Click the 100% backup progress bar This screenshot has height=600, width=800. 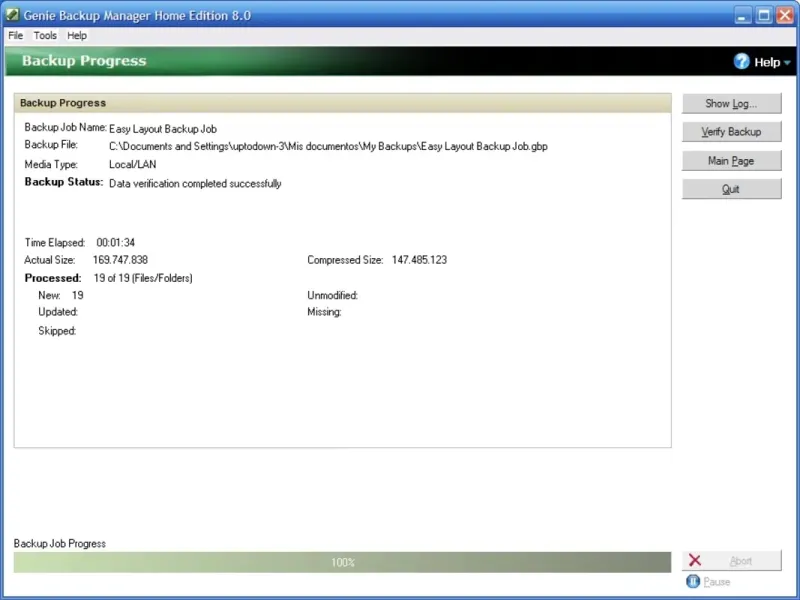(x=342, y=562)
